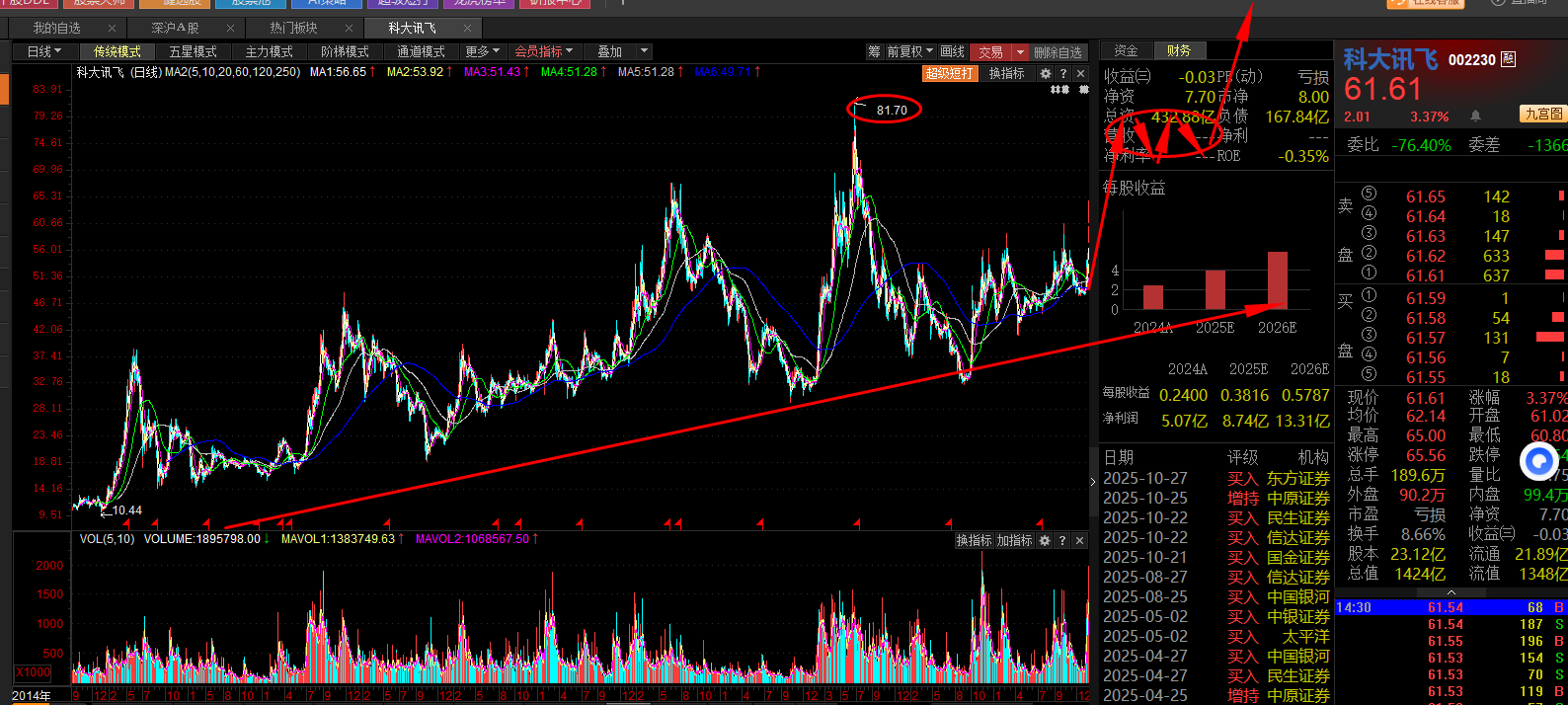Select 传统模式 chart mode
The height and width of the screenshot is (705, 1568).
(x=117, y=51)
